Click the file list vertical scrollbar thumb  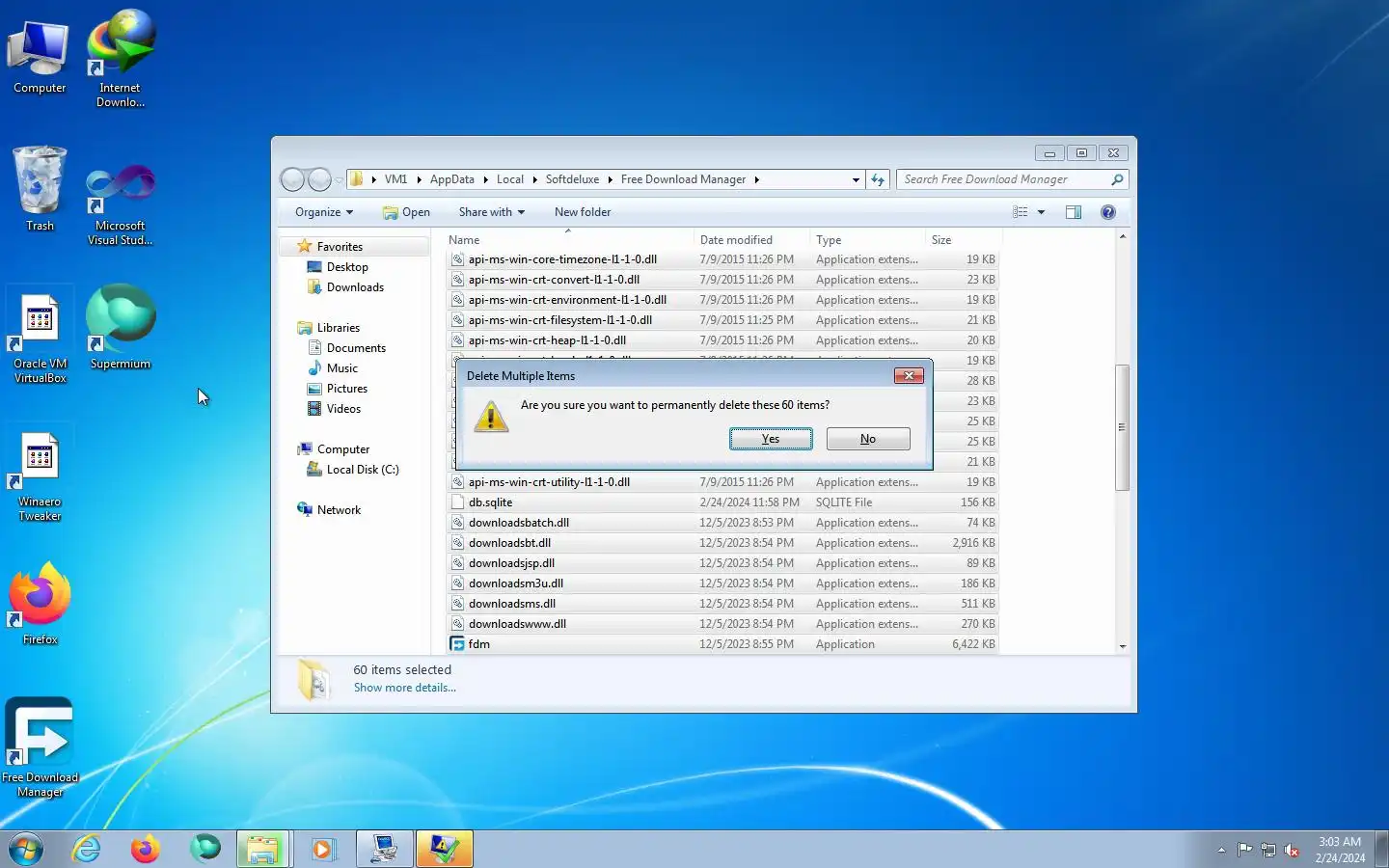click(1122, 427)
